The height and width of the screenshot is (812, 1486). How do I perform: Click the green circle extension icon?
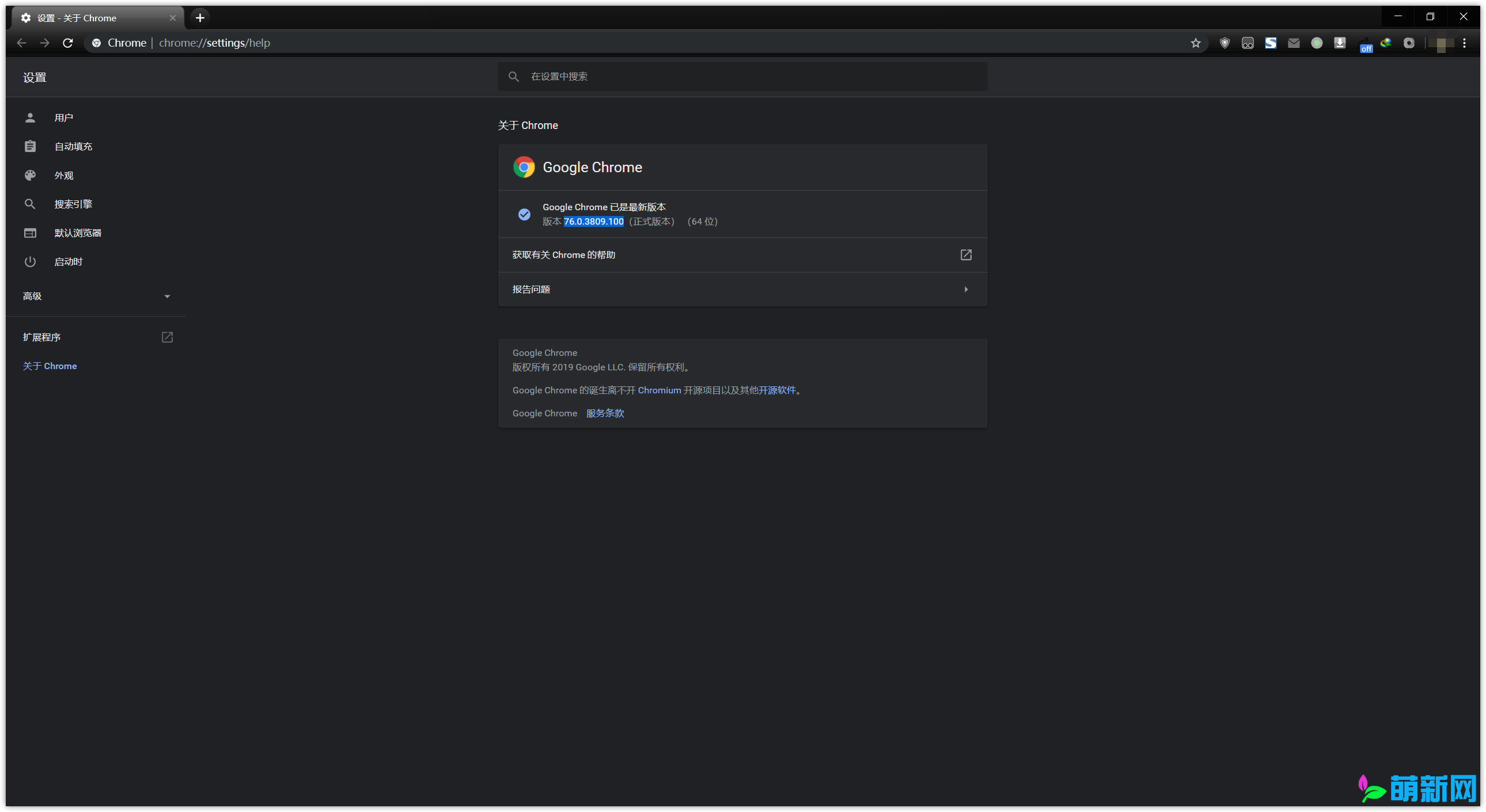[1317, 43]
